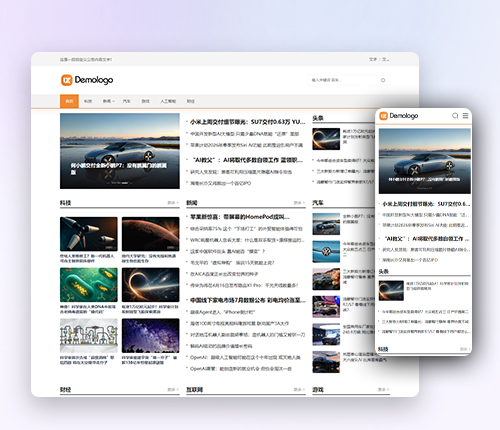Open the black hole thumbnail under mobile 头条

pyautogui.click(x=391, y=291)
